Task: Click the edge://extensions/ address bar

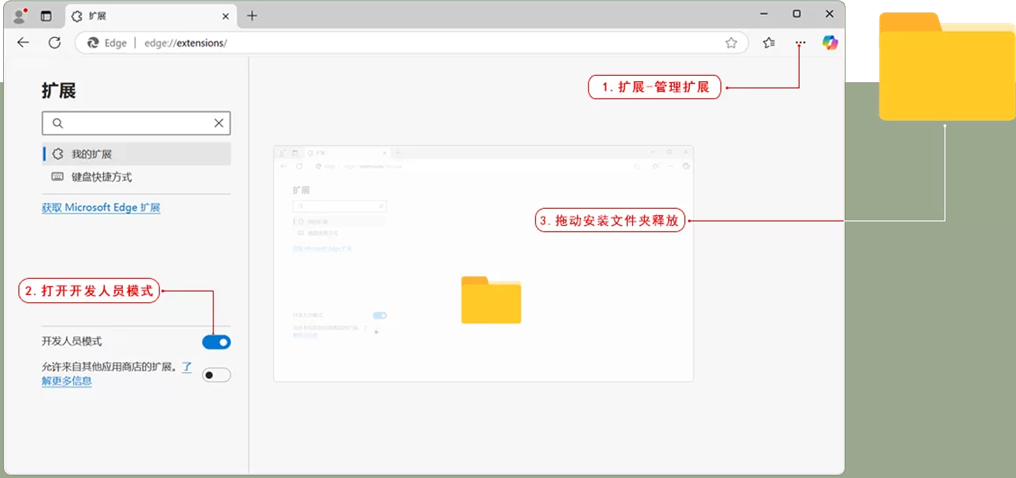Action: pyautogui.click(x=411, y=43)
